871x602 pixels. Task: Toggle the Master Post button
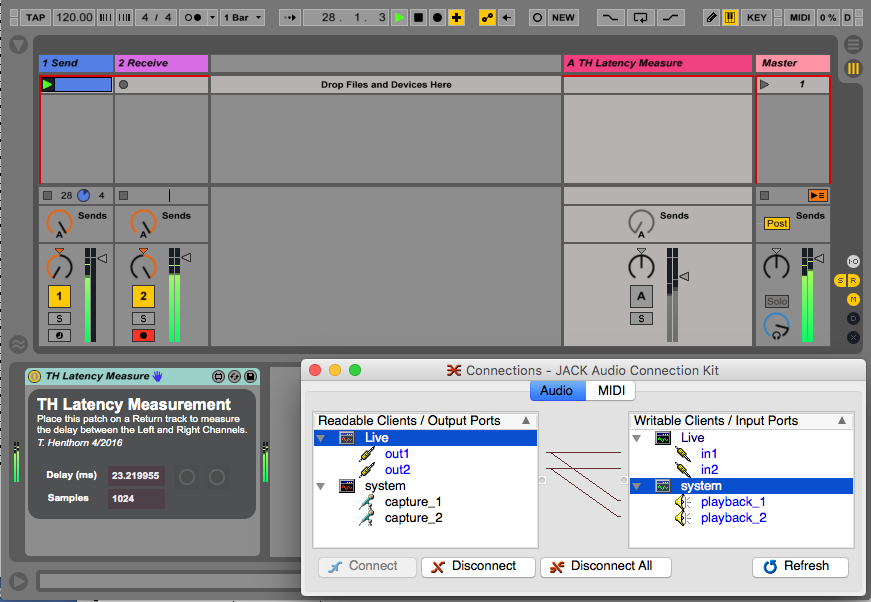point(777,223)
